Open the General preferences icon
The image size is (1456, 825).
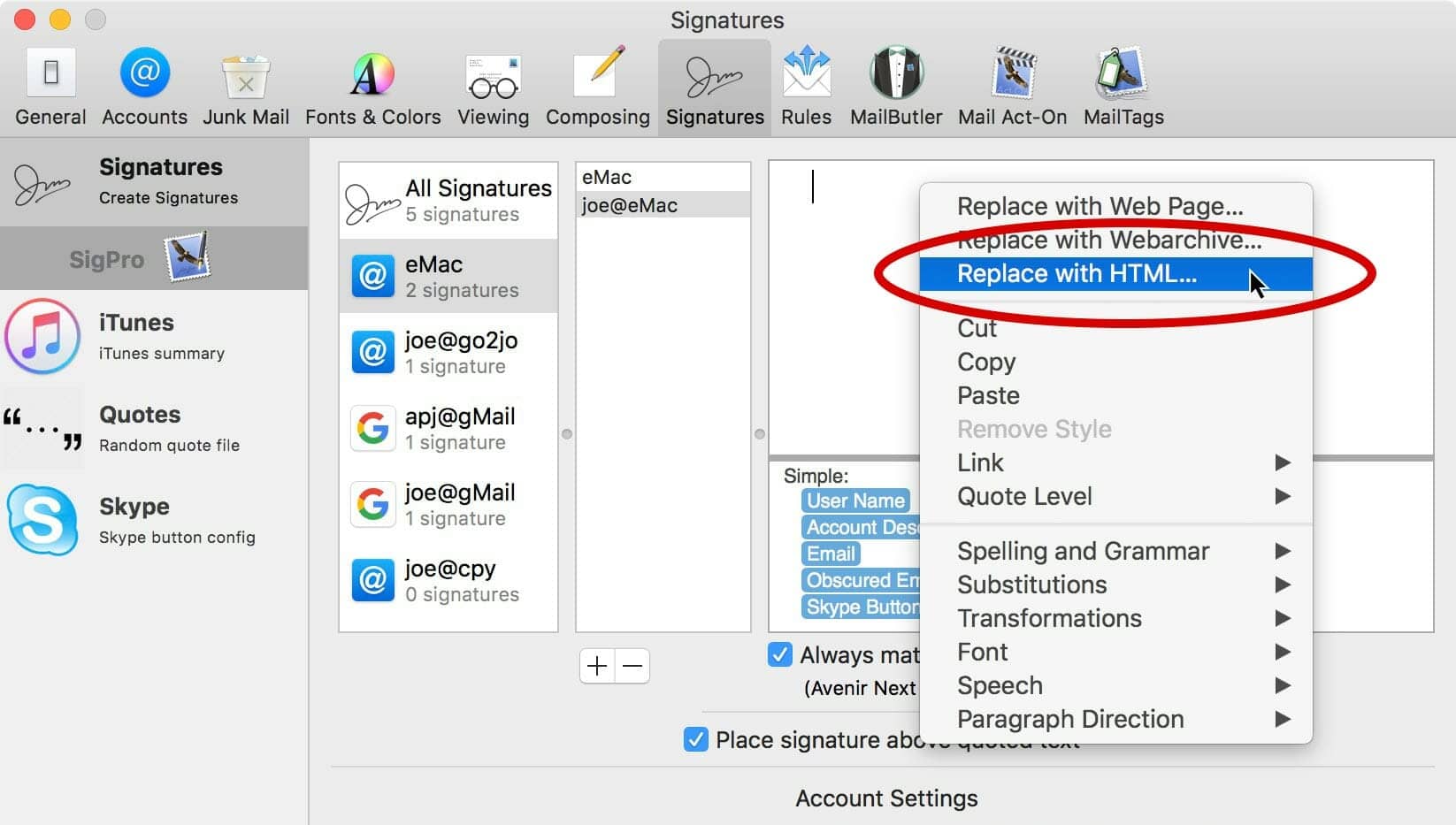(x=50, y=88)
